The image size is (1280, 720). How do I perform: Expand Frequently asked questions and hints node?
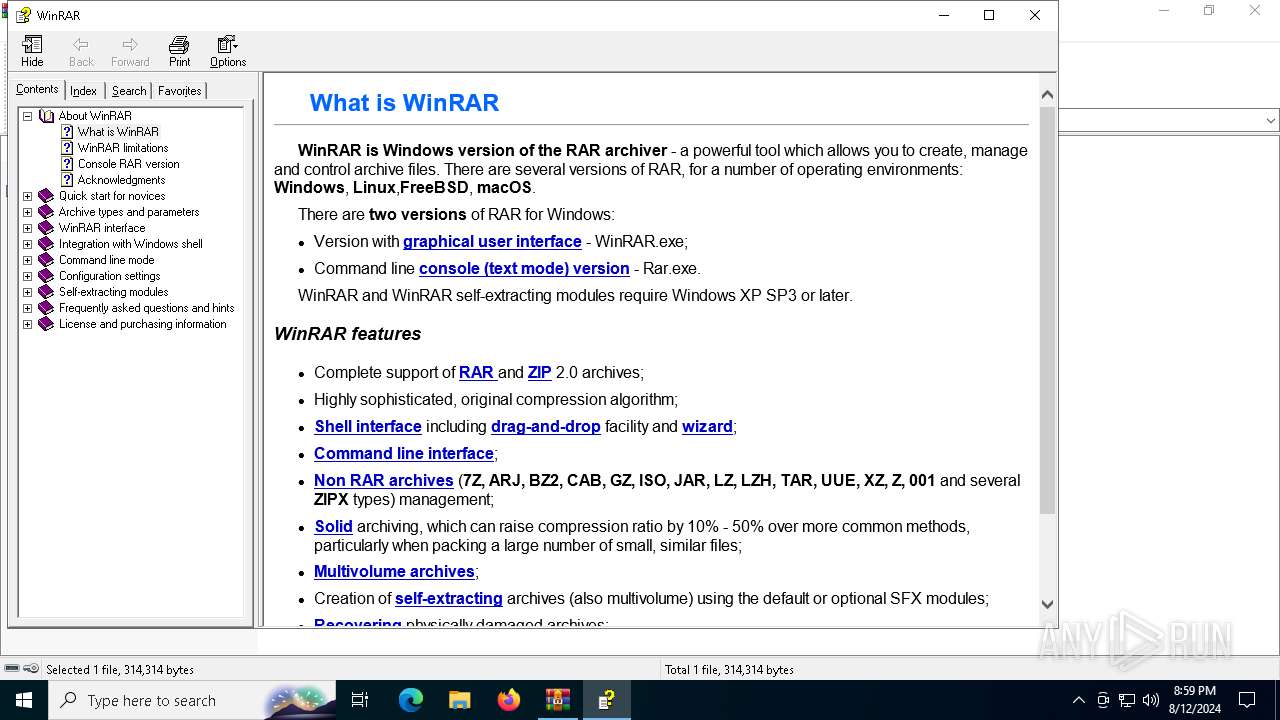(28, 308)
